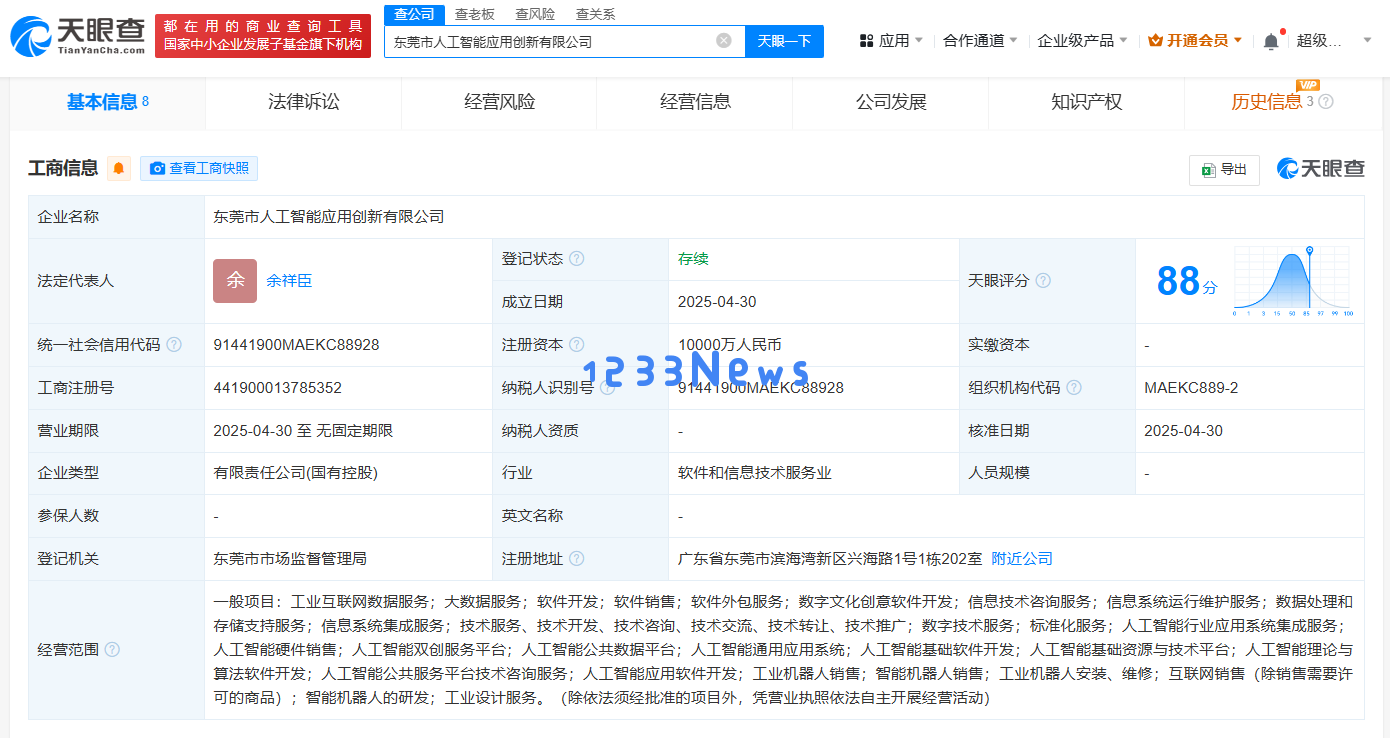The width and height of the screenshot is (1390, 738).
Task: Open the 公司发展 tab
Action: [891, 102]
